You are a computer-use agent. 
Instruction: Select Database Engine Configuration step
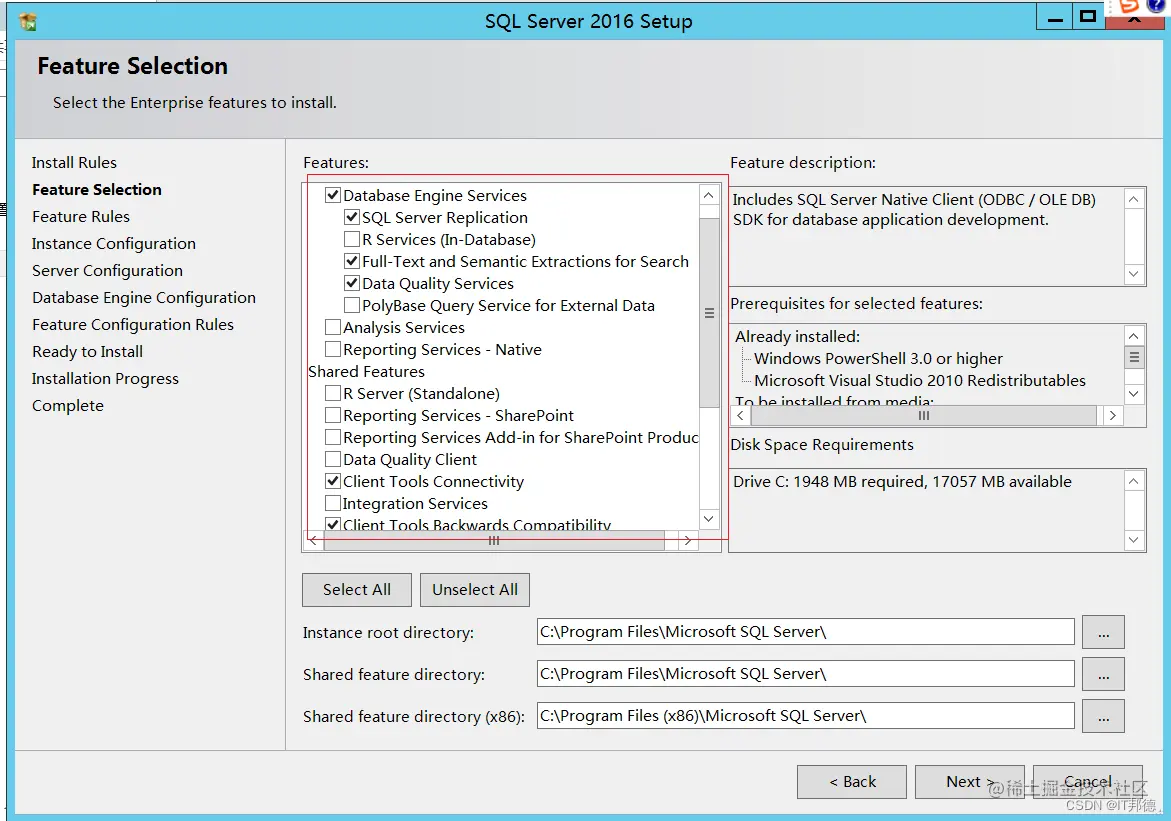click(x=143, y=297)
